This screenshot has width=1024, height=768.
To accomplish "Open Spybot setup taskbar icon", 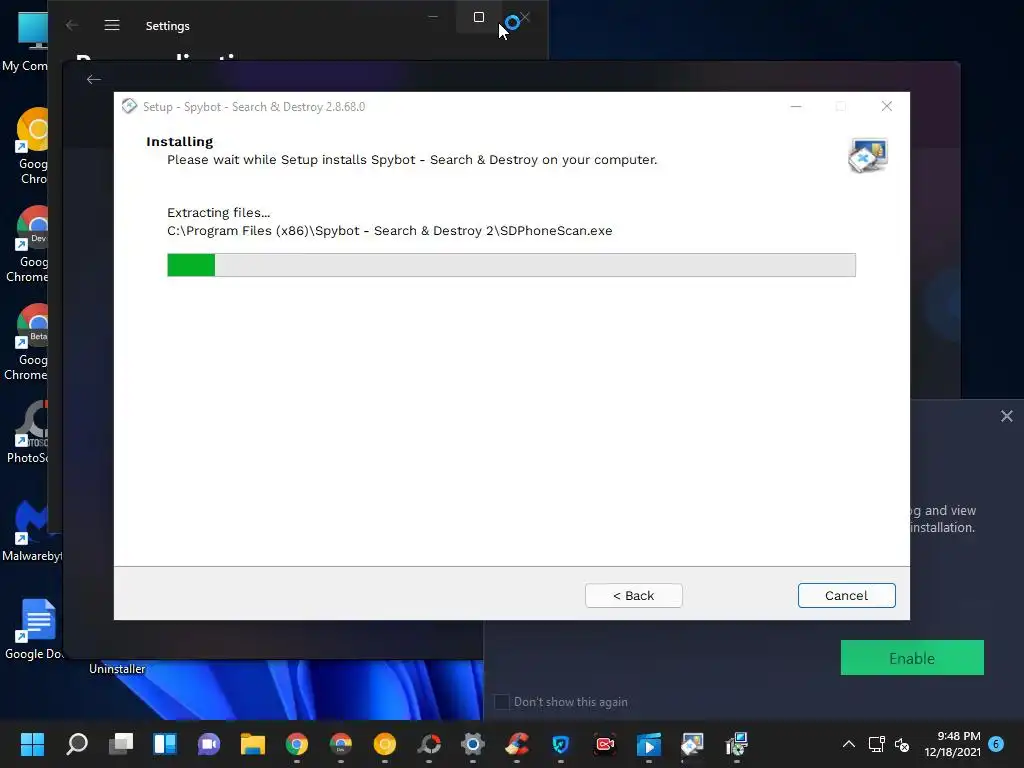I will (693, 744).
